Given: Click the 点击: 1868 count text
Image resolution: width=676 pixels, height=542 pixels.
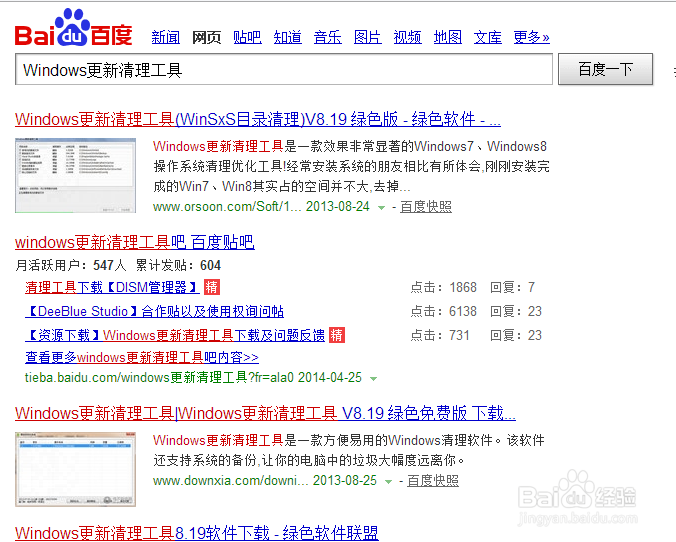Looking at the screenshot, I should pyautogui.click(x=443, y=287).
